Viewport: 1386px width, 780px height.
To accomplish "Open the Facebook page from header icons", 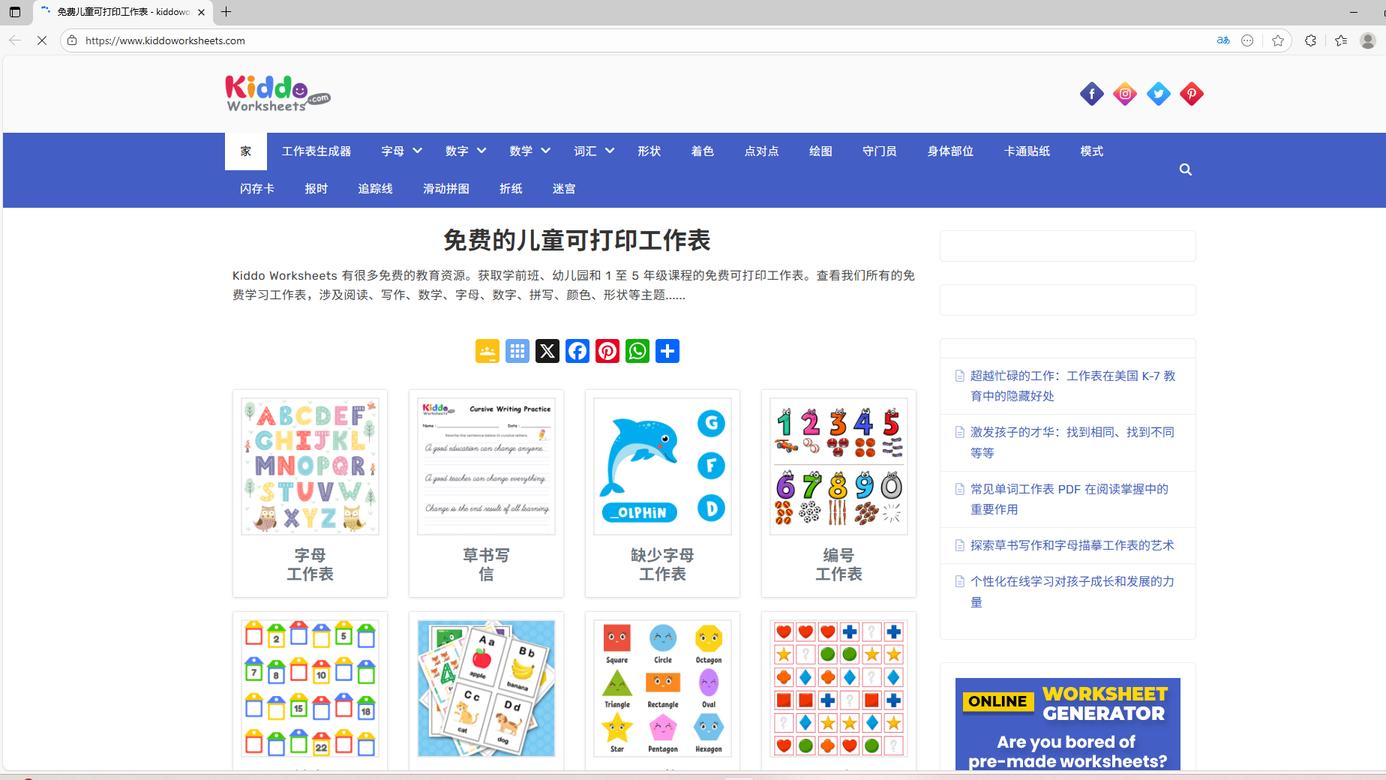I will click(1091, 94).
